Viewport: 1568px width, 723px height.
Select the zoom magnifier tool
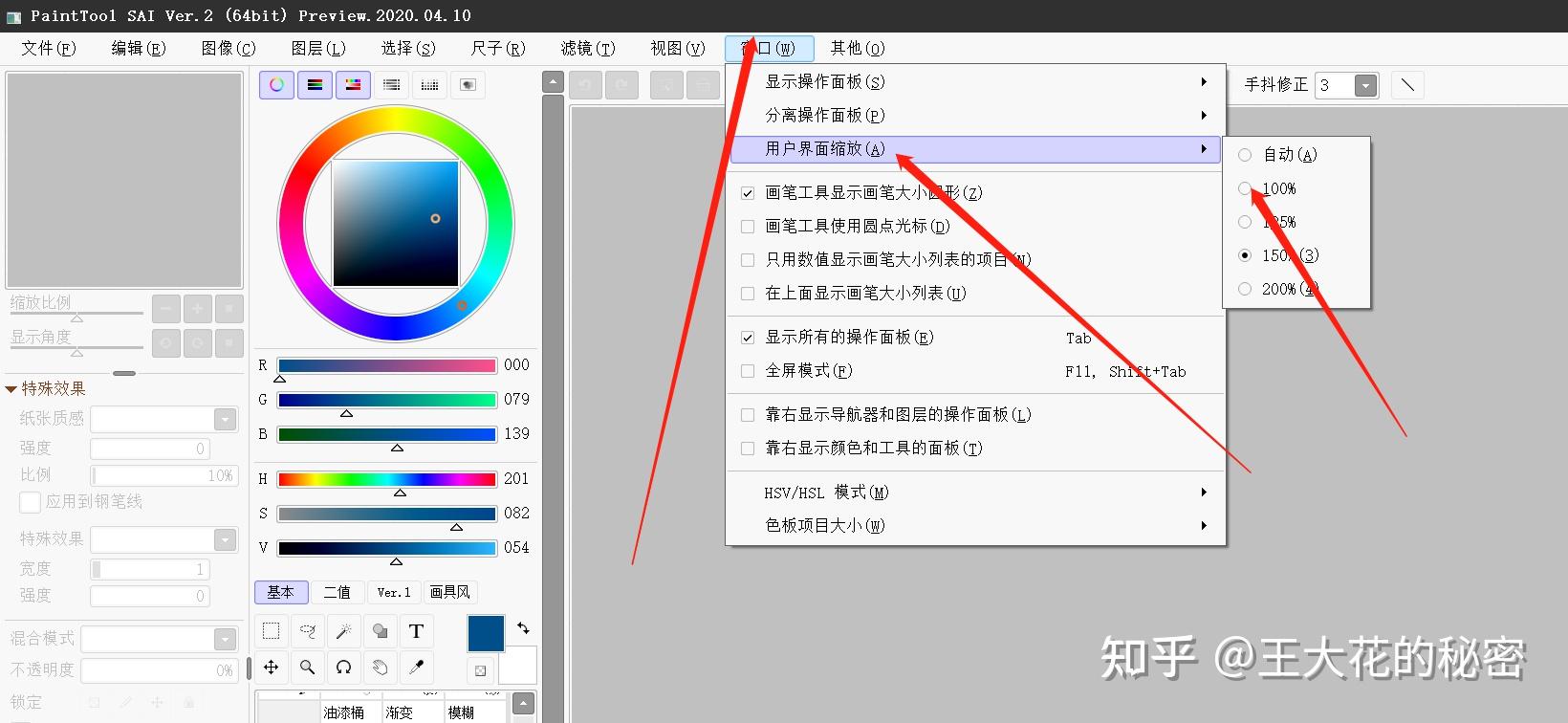pyautogui.click(x=308, y=668)
